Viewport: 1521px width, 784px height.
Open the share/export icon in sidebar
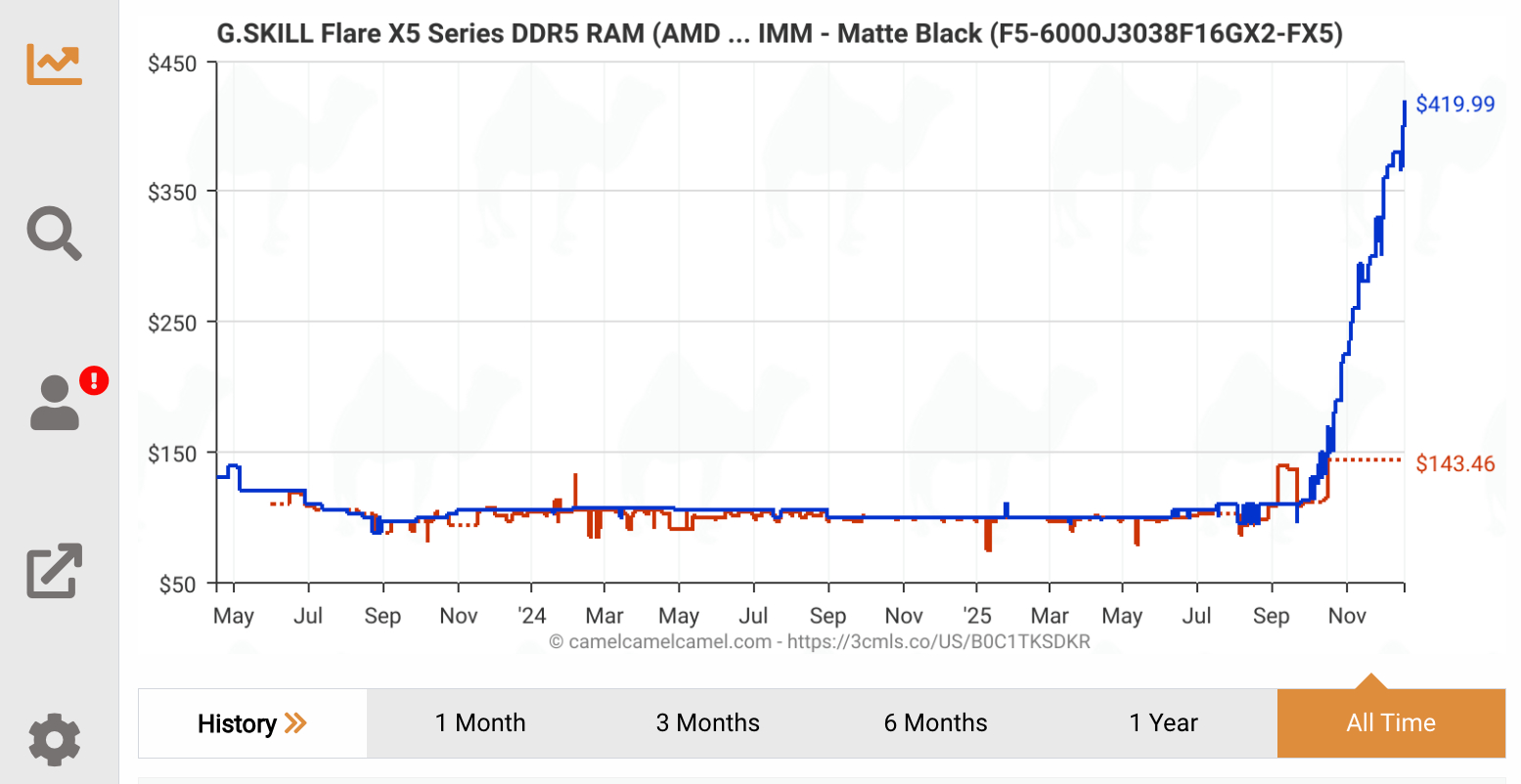(54, 572)
